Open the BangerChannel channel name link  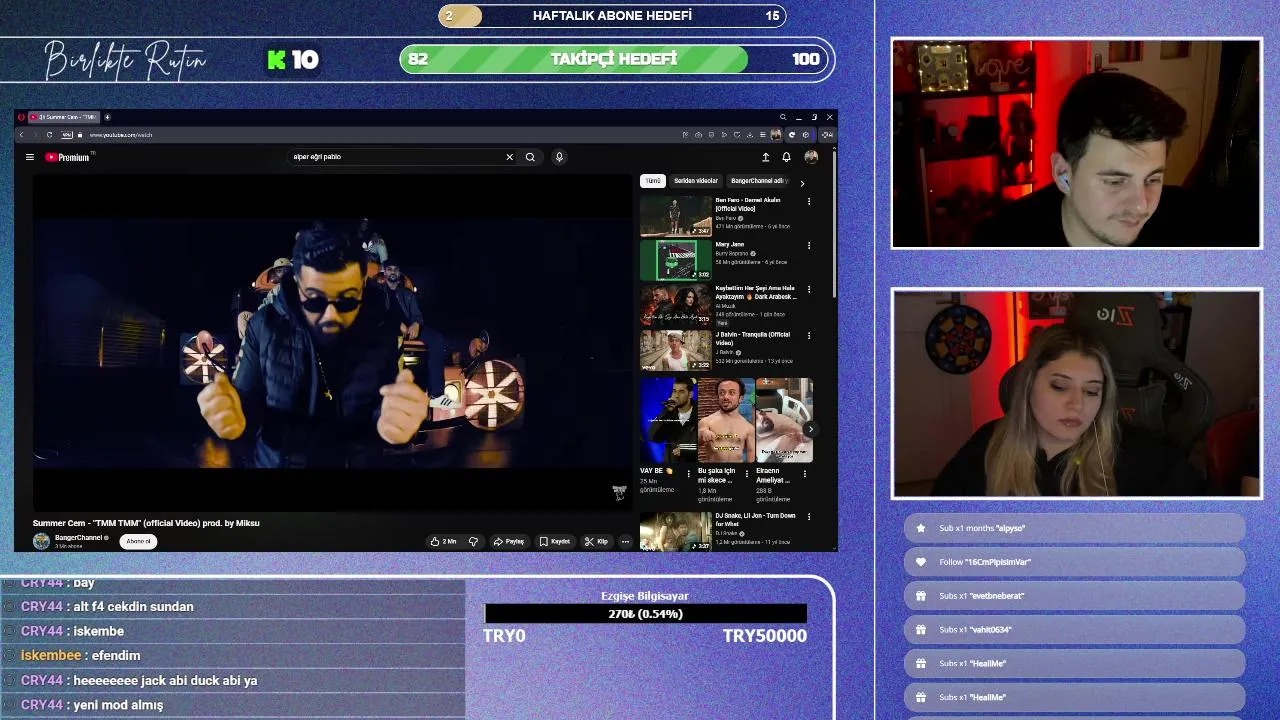(78, 538)
